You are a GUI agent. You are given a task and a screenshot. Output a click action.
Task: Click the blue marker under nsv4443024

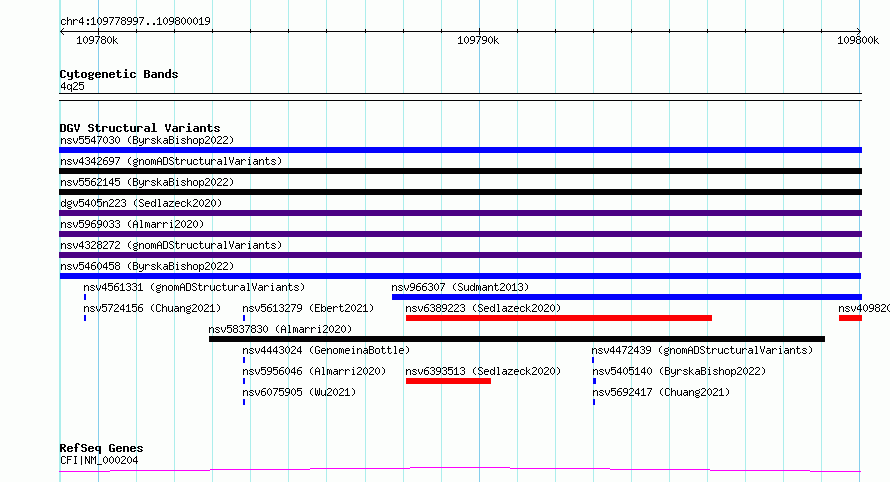click(244, 360)
